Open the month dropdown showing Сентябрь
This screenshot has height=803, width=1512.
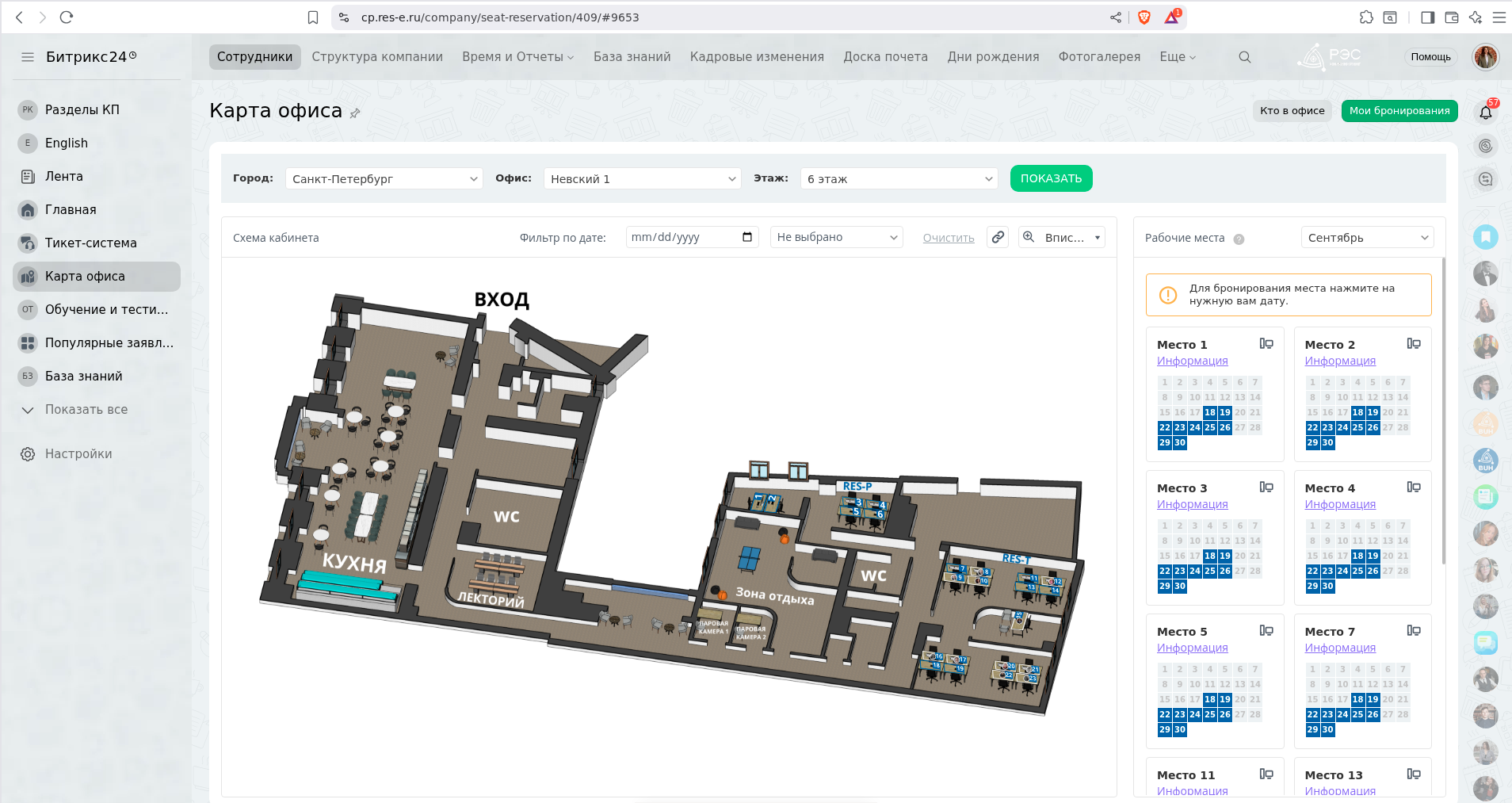[x=1367, y=238]
